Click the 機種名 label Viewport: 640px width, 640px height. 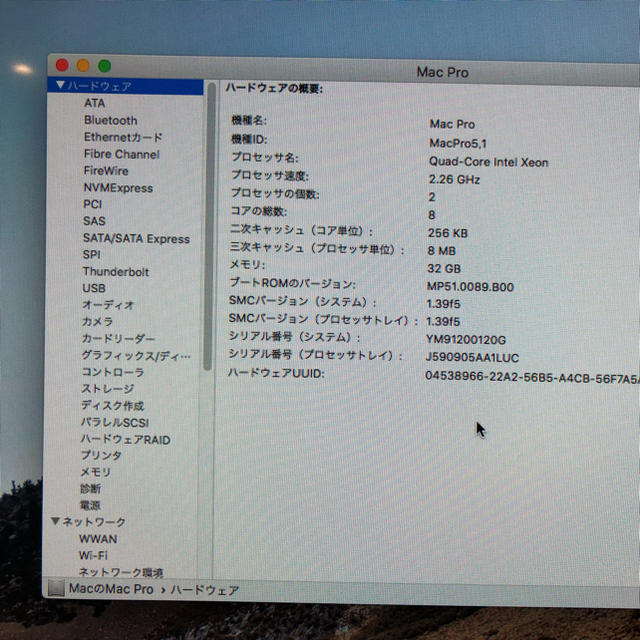(249, 120)
